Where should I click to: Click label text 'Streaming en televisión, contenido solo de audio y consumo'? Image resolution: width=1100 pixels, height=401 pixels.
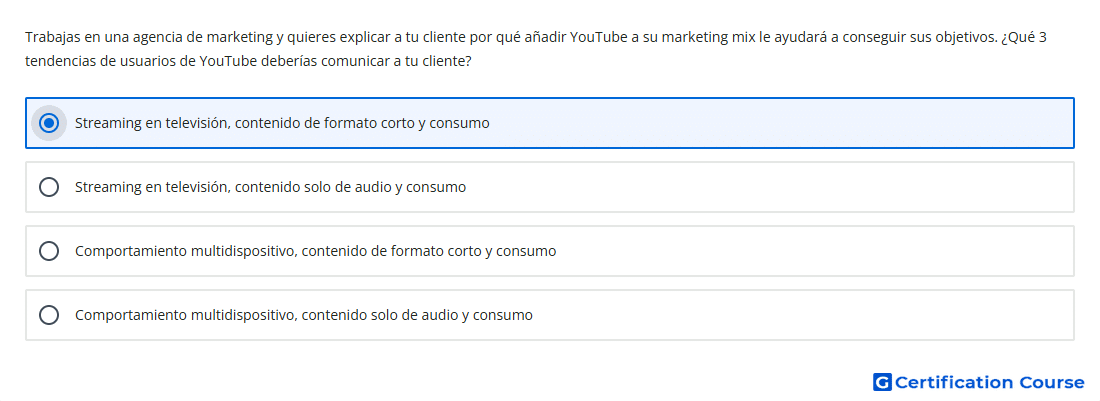point(270,187)
